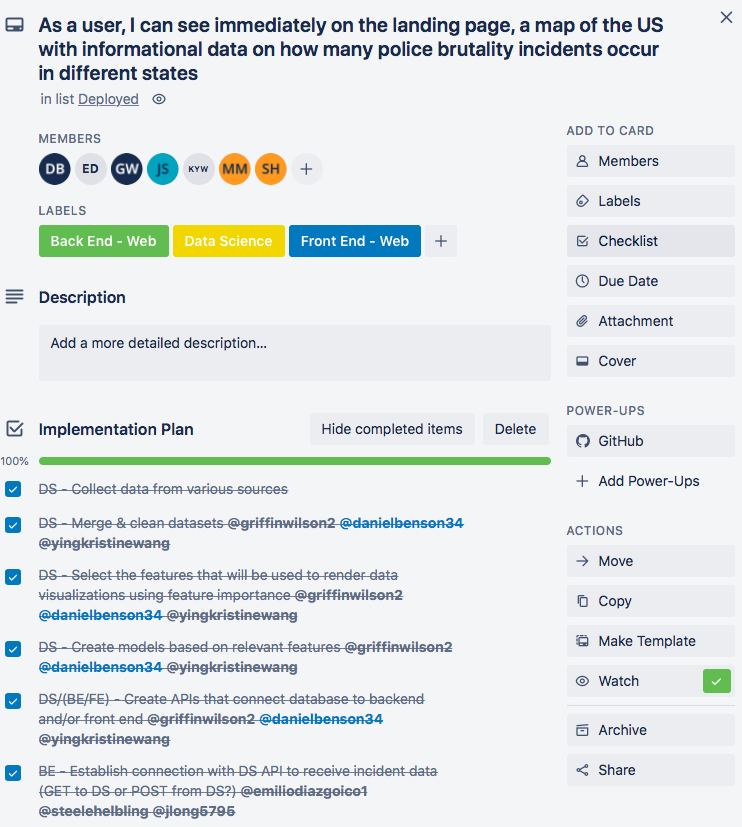
Task: Uncheck 'Collect data from various sources' item
Action: [x=14, y=489]
